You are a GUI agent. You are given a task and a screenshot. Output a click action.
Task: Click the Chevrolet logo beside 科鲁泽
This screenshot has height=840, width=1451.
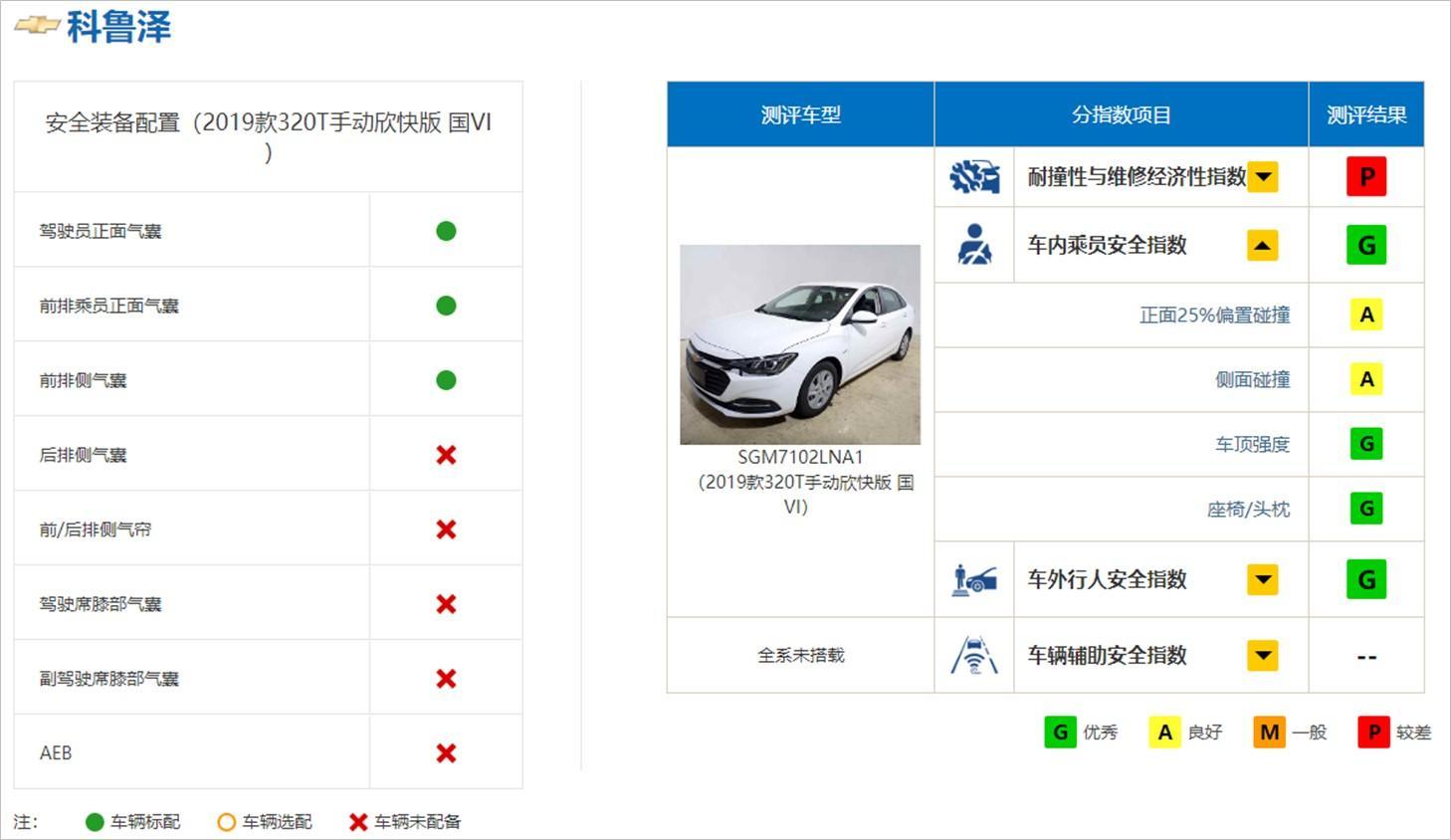(38, 25)
